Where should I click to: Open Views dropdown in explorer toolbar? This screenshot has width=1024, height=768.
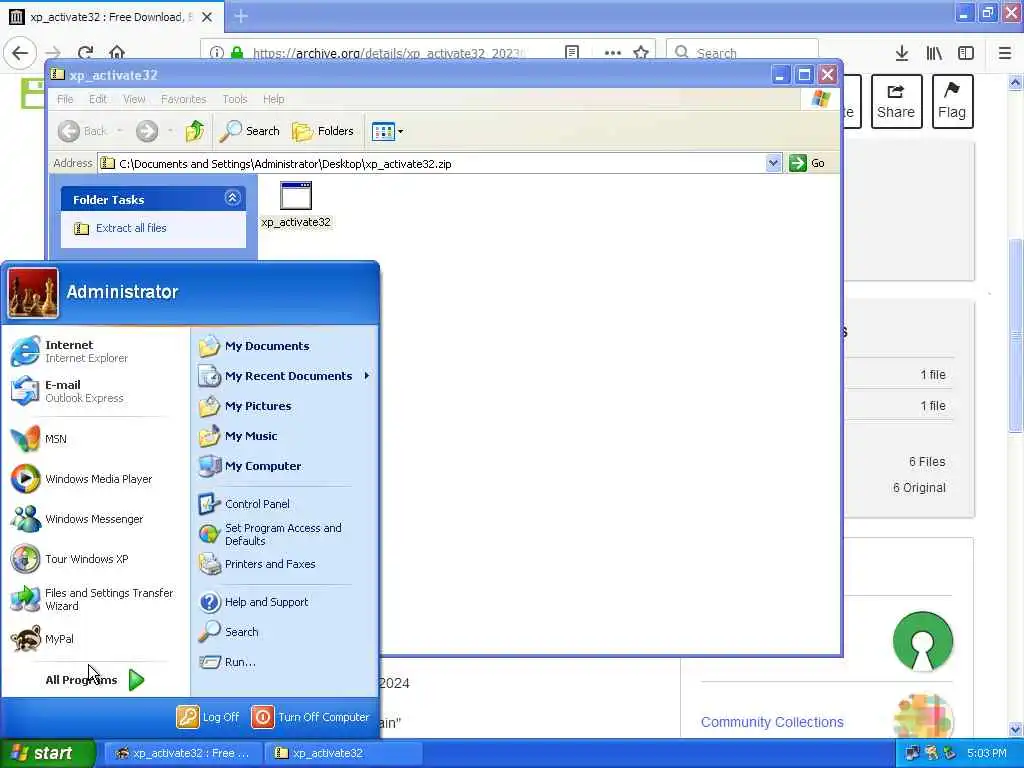[x=387, y=131]
